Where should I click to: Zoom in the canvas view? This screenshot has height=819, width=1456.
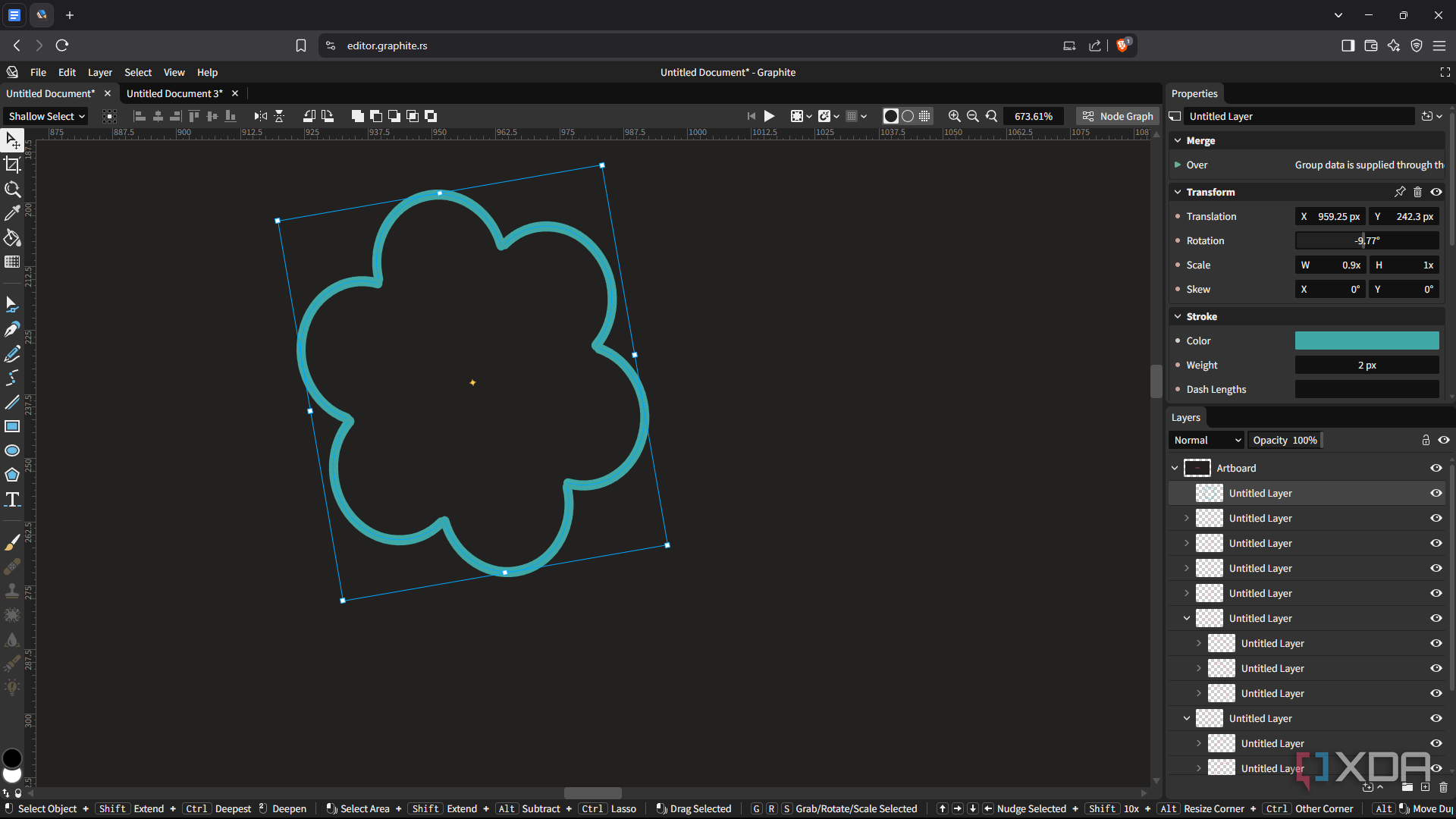tap(955, 116)
